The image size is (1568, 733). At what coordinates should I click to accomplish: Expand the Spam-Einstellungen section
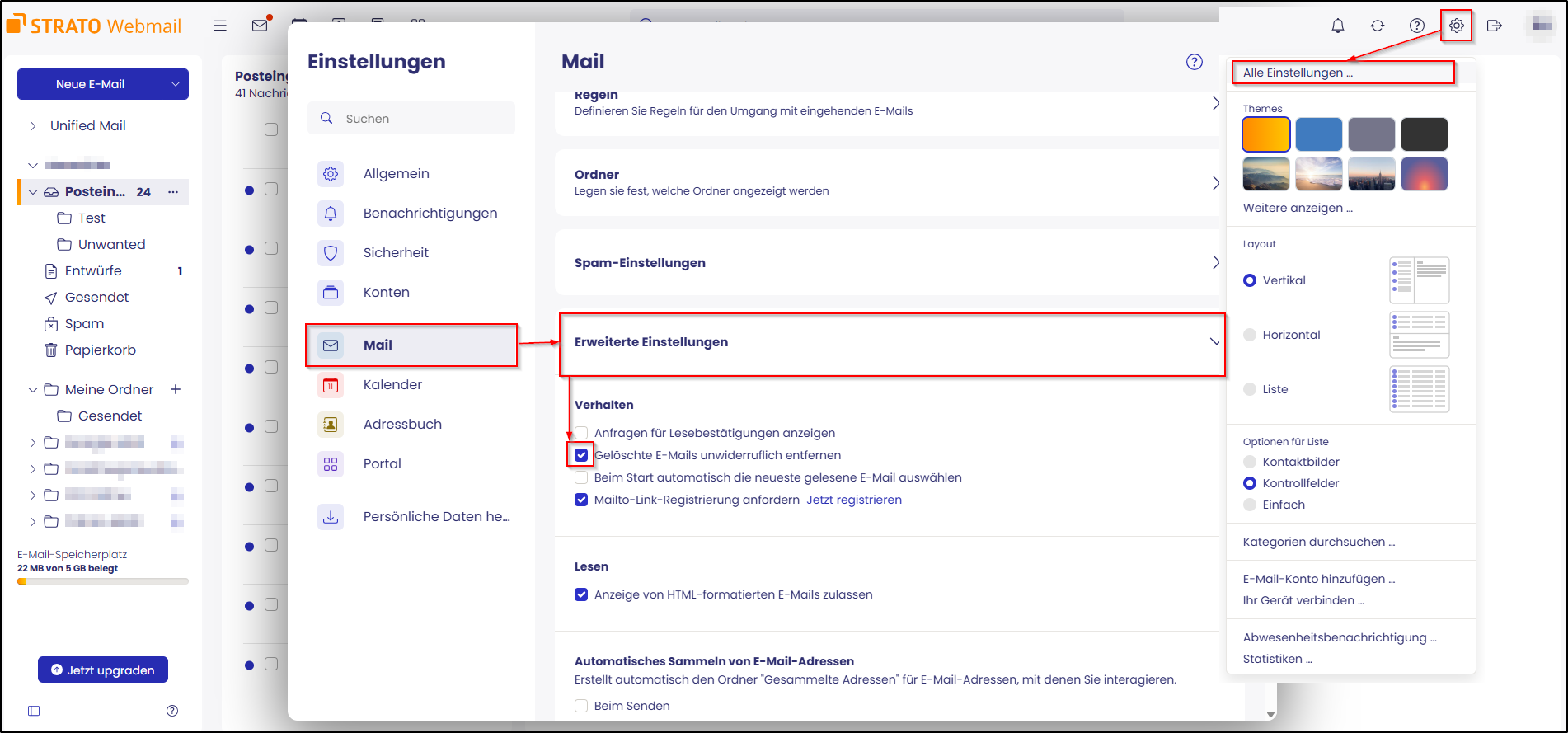tap(887, 263)
